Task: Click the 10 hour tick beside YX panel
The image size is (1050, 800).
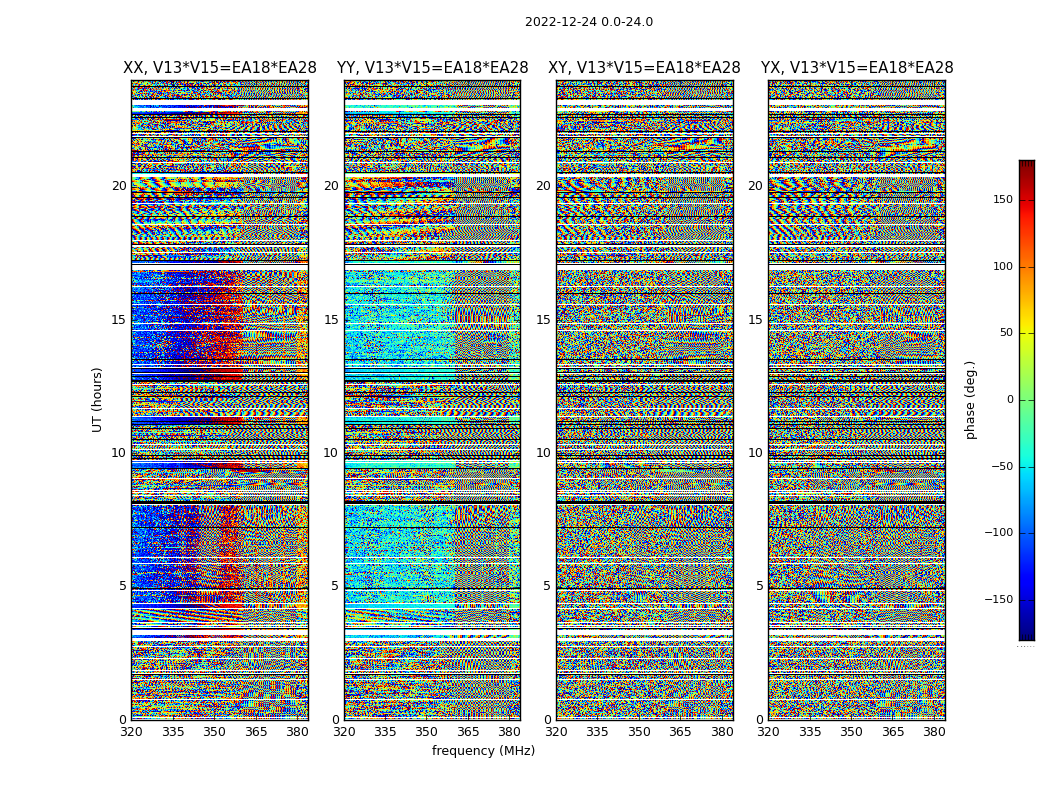Action: (x=756, y=453)
